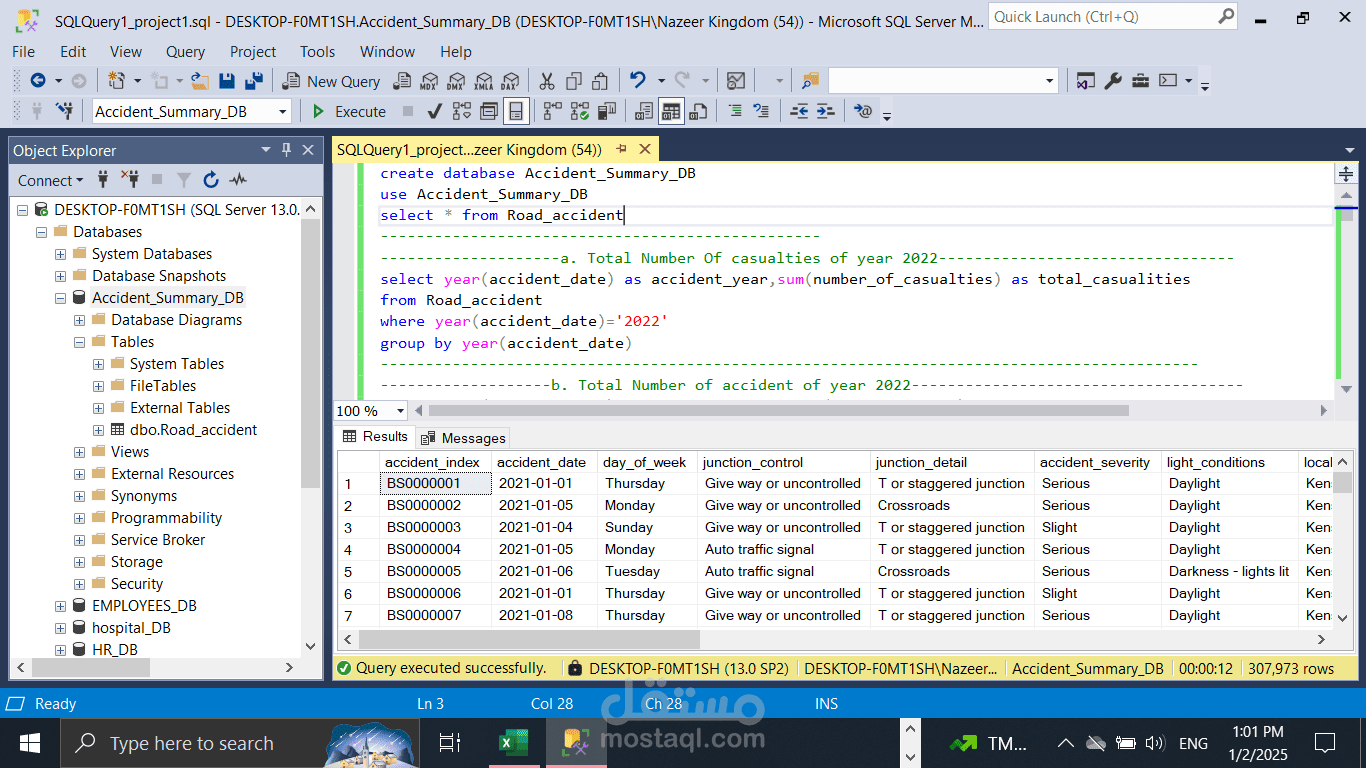
Task: Click the Comment Out Selected Lines icon
Action: (735, 111)
